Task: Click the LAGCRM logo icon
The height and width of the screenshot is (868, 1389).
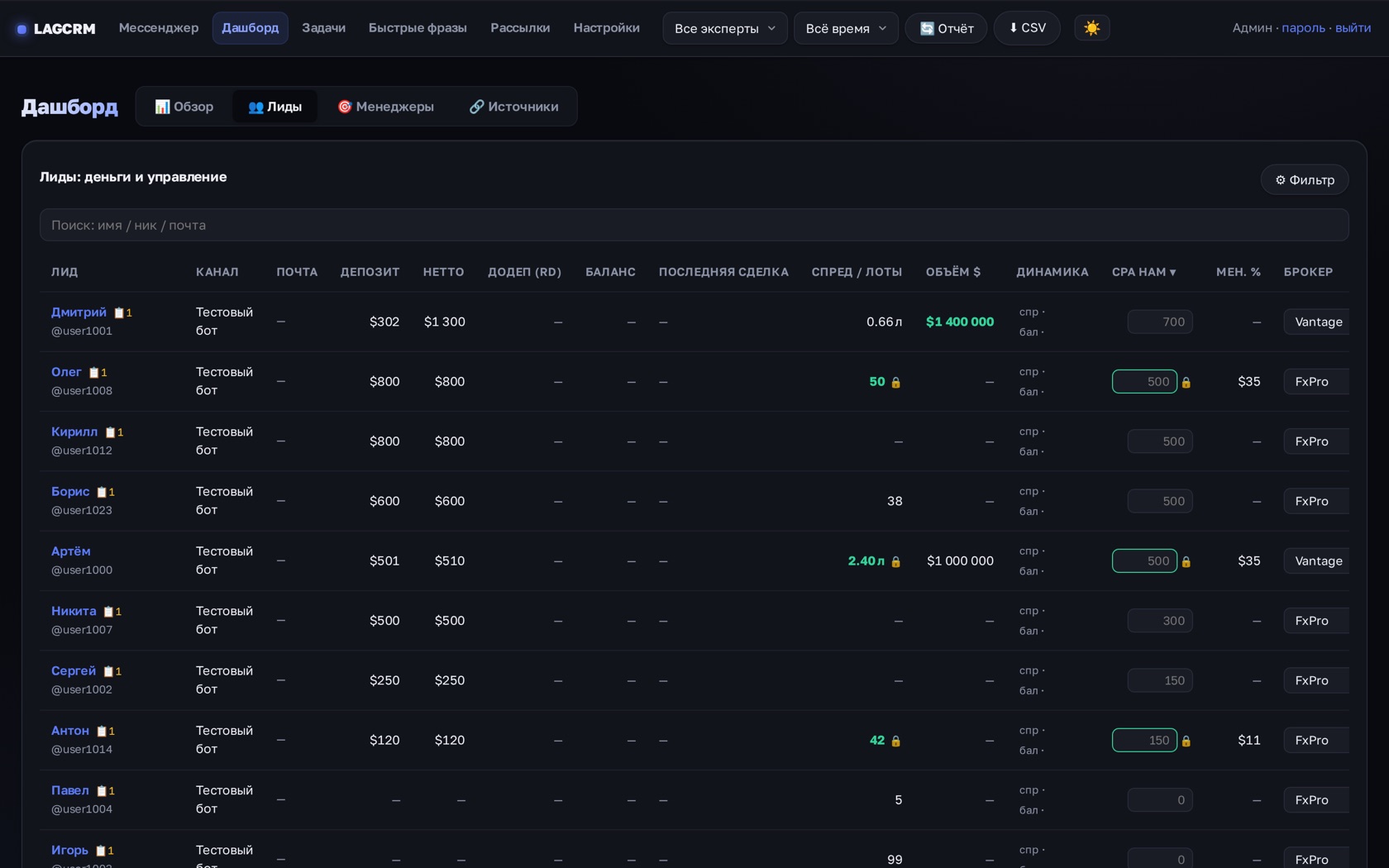Action: [22, 29]
